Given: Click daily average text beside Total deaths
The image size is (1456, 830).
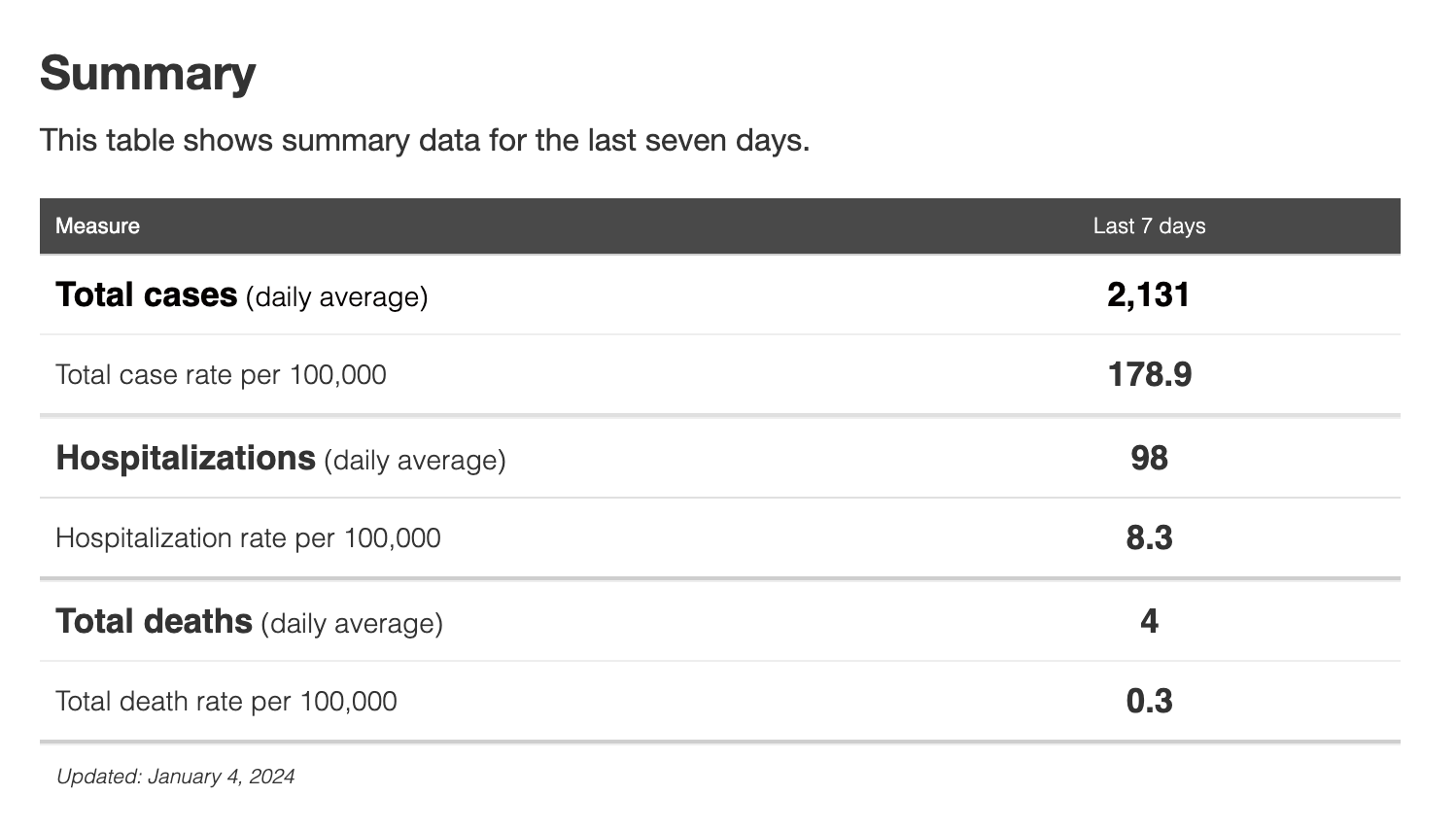Looking at the screenshot, I should 352,624.
